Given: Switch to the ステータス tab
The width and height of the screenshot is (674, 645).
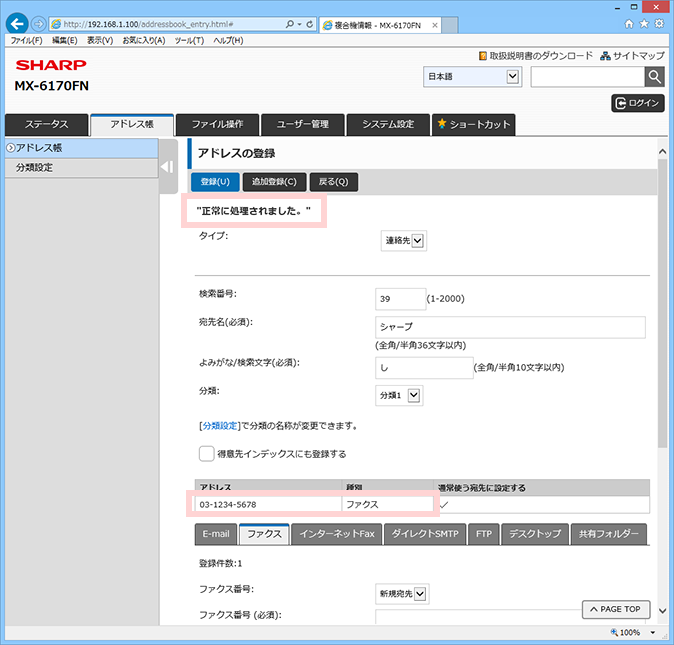Looking at the screenshot, I should (46, 125).
